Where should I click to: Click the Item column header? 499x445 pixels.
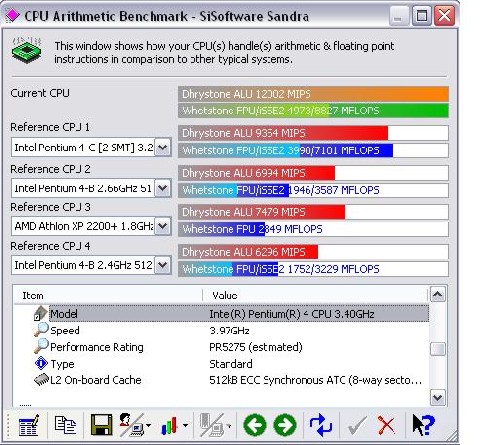[x=108, y=295]
